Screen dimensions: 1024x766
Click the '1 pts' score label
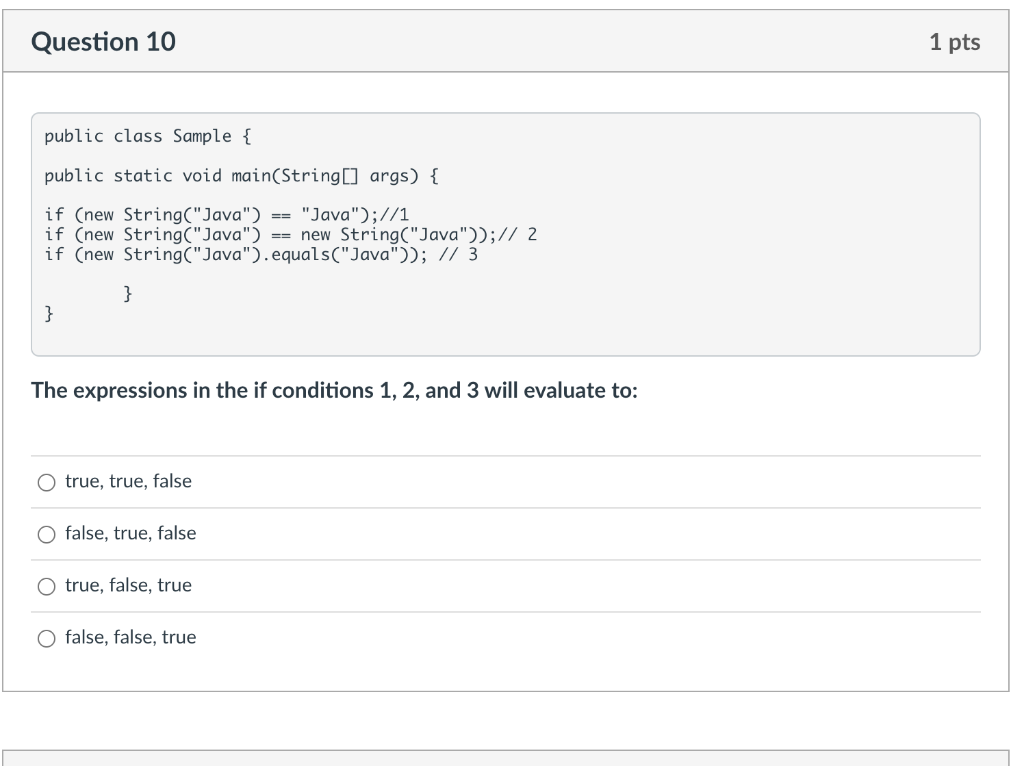[x=954, y=42]
